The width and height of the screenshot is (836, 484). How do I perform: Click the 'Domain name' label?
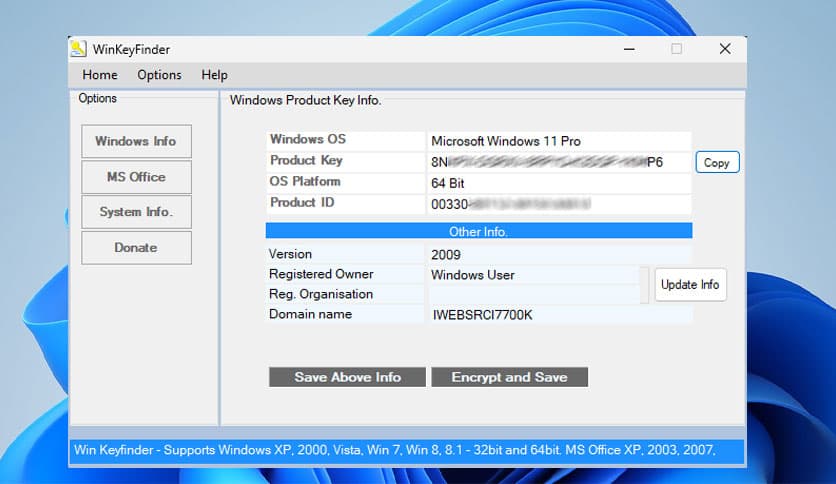click(x=310, y=314)
